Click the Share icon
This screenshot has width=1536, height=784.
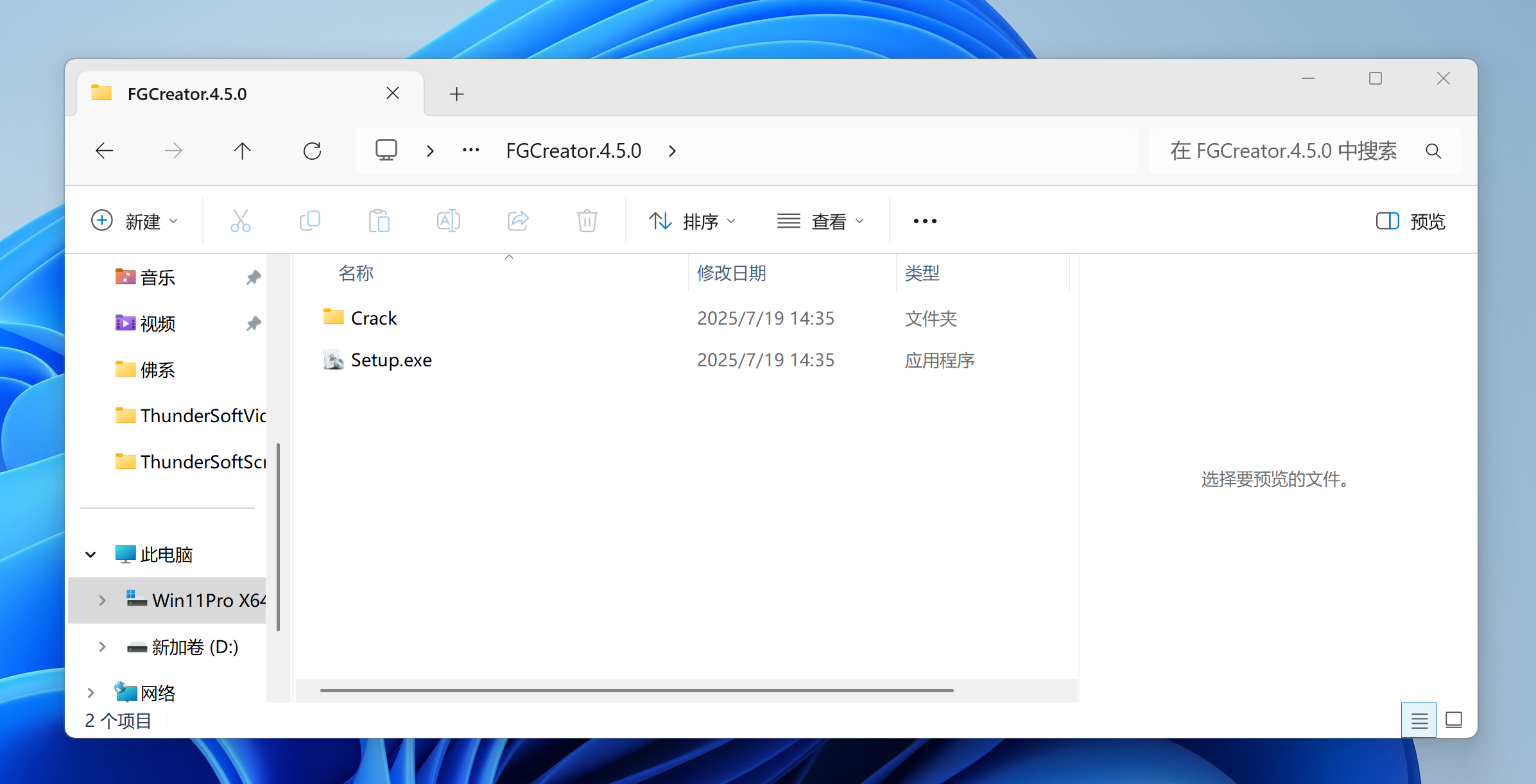[x=517, y=221]
